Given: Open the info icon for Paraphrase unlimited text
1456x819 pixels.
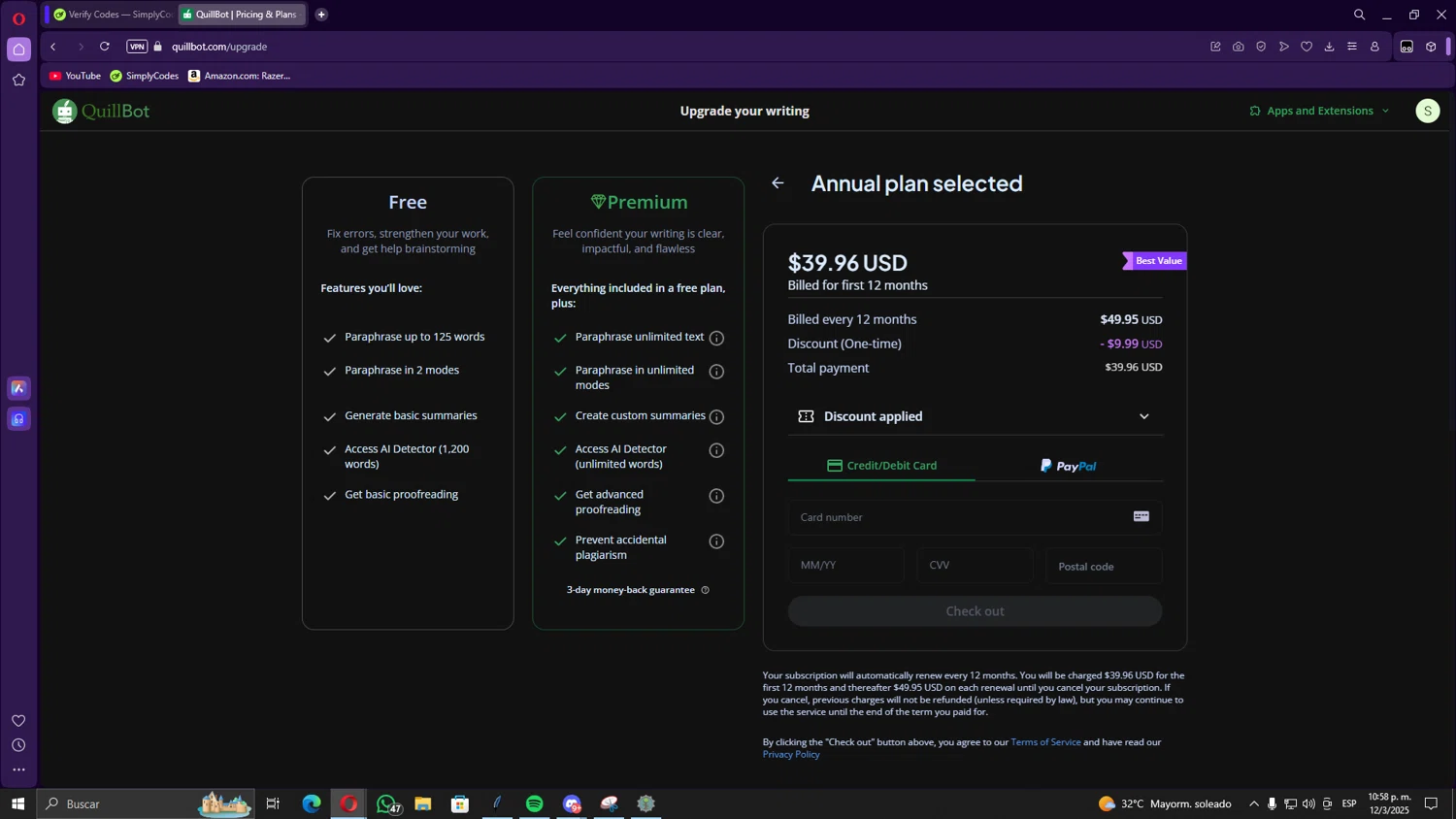Looking at the screenshot, I should pyautogui.click(x=716, y=338).
